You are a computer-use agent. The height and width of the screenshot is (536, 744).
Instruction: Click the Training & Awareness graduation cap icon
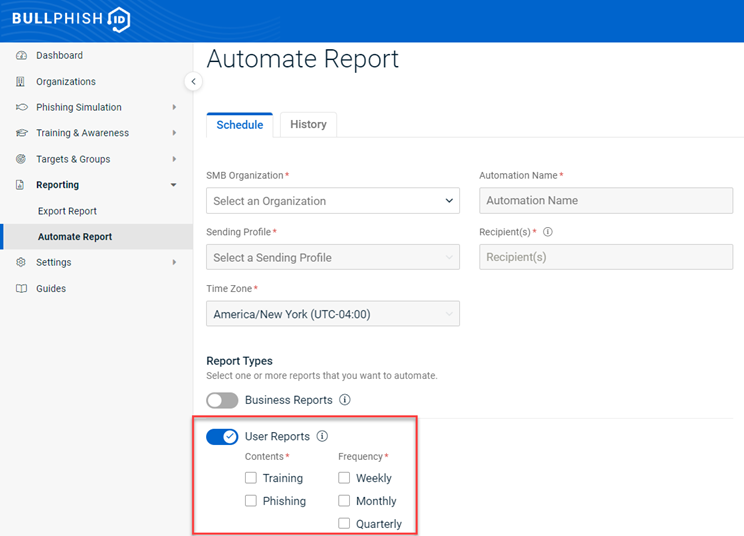[21, 133]
